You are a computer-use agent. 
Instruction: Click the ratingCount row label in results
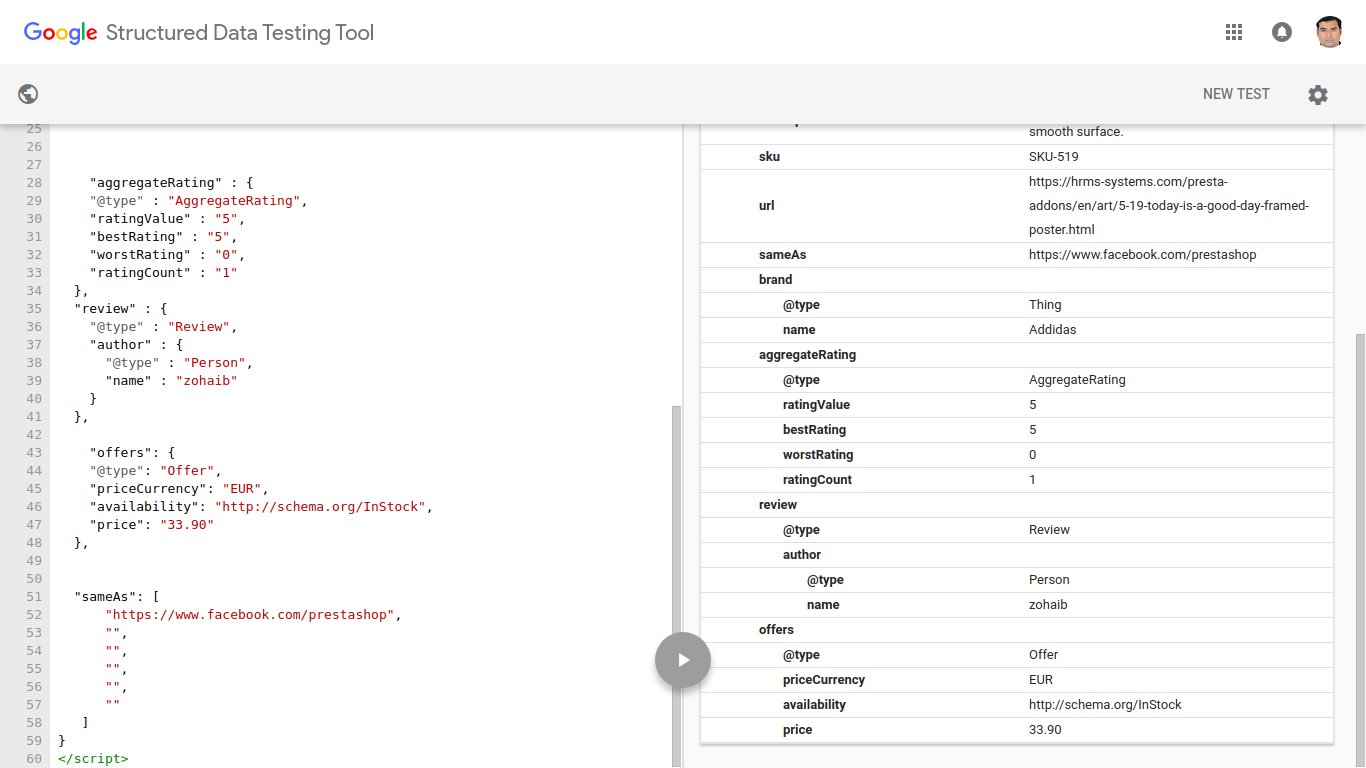pos(817,480)
